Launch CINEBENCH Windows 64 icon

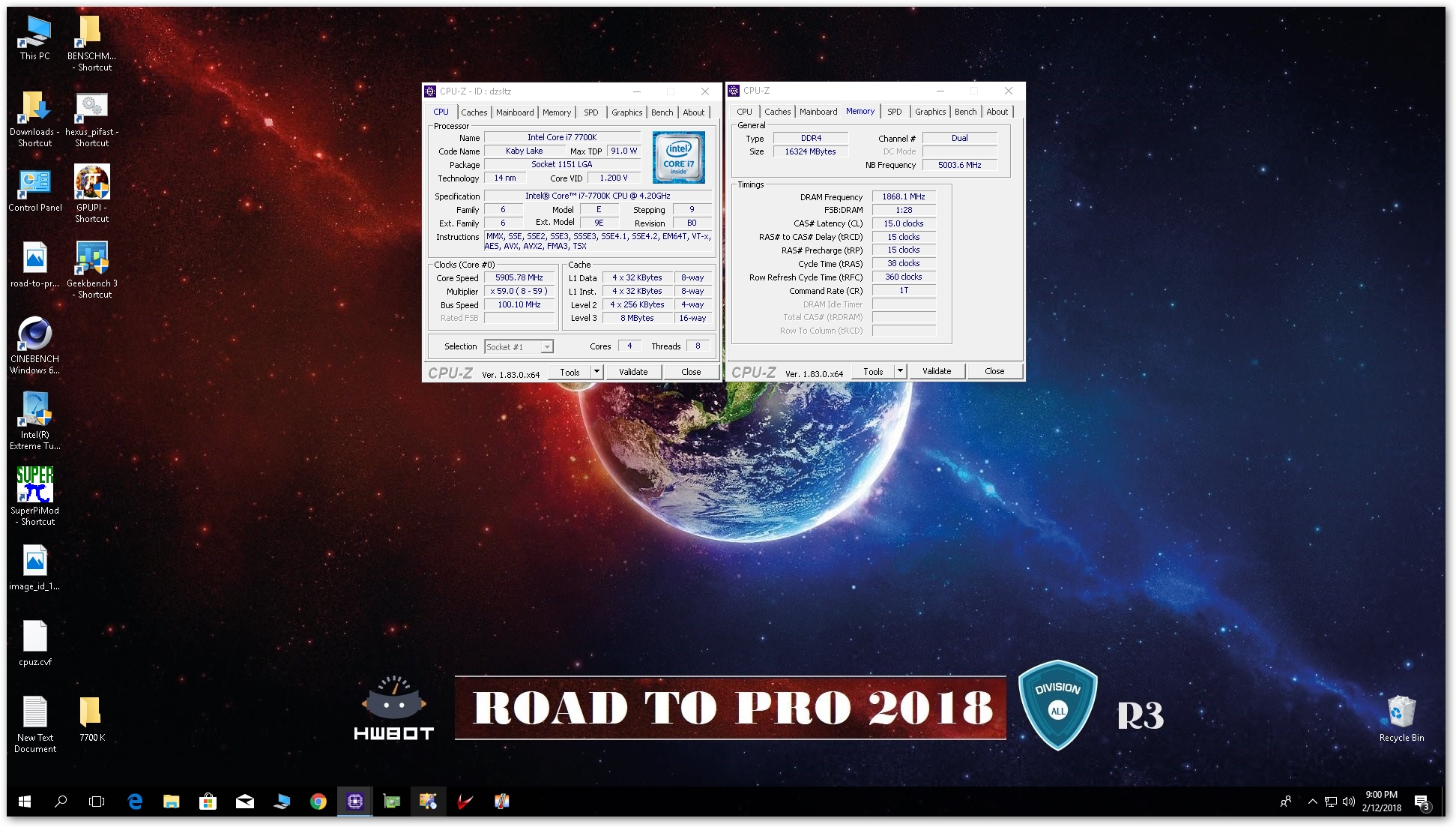click(34, 346)
